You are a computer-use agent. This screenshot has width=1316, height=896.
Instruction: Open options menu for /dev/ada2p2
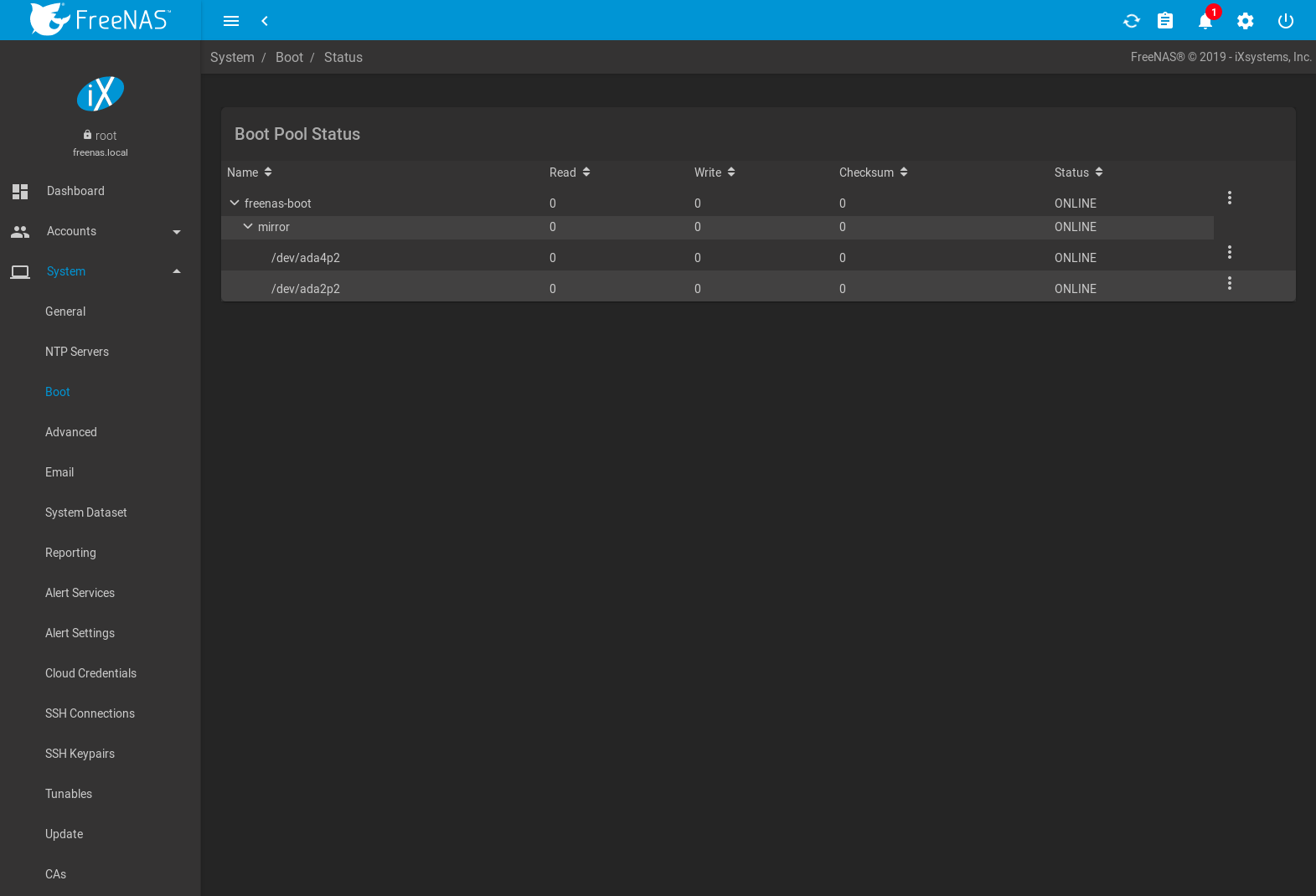[x=1229, y=283]
